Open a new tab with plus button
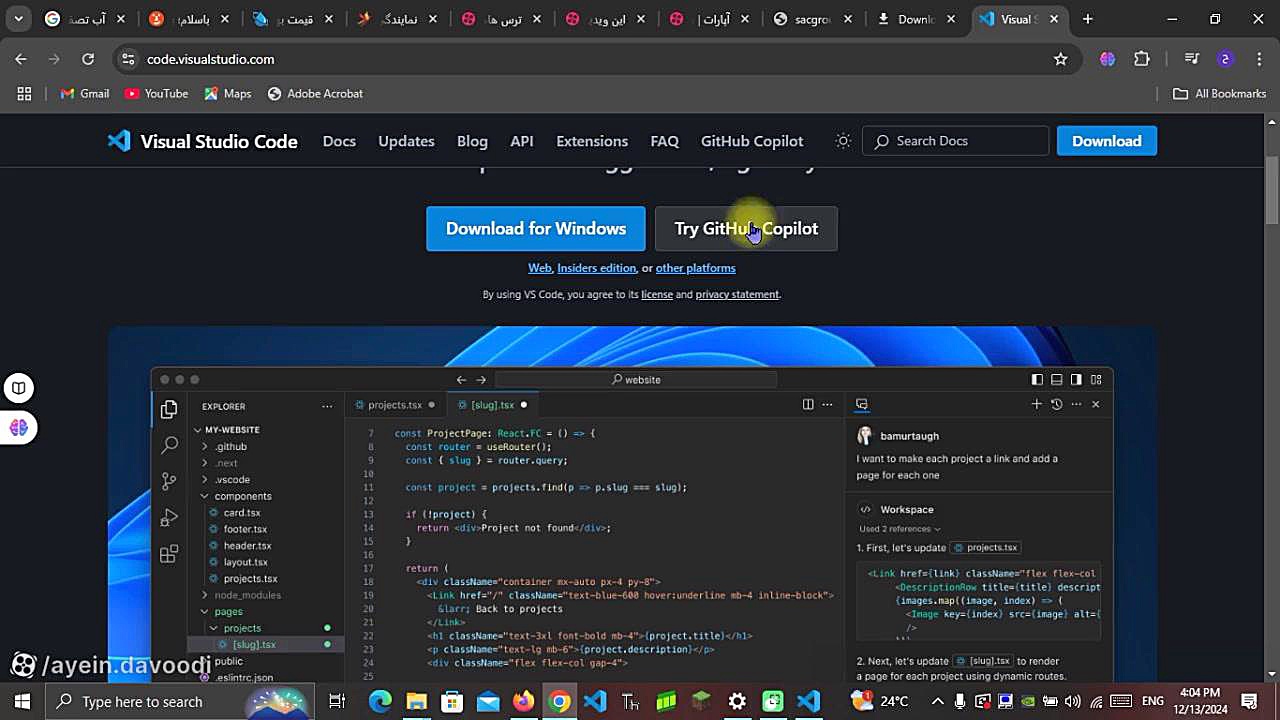Image resolution: width=1280 pixels, height=720 pixels. pos(1088,19)
